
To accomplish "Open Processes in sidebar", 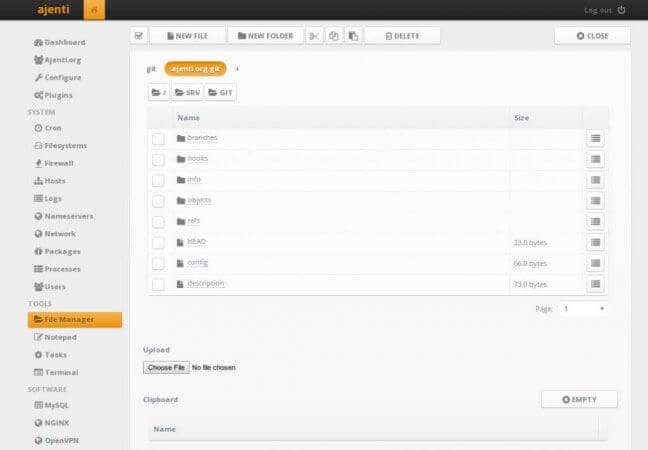I will click(x=57, y=269).
